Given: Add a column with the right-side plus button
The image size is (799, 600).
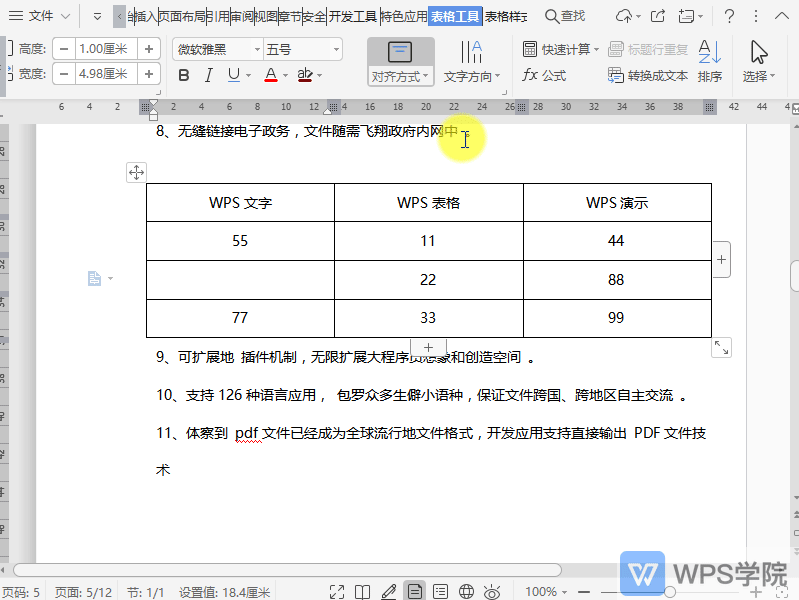Looking at the screenshot, I should pyautogui.click(x=721, y=259).
